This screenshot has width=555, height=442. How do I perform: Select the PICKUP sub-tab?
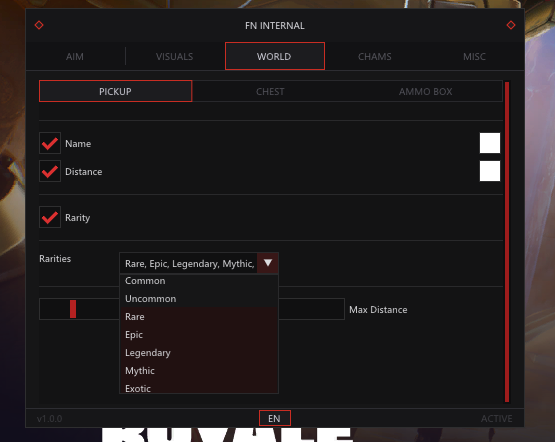pyautogui.click(x=115, y=91)
